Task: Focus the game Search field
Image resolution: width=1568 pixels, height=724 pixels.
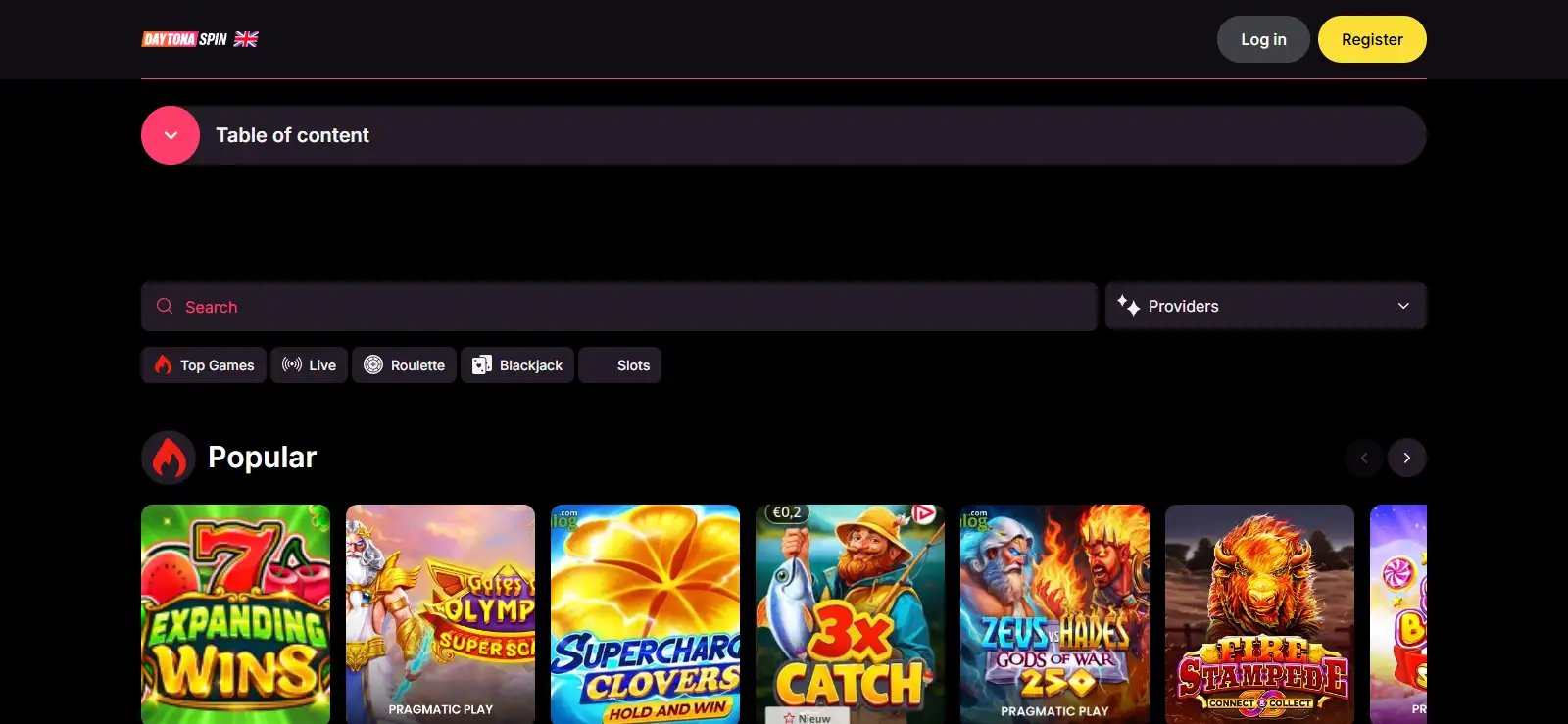Action: (x=619, y=307)
